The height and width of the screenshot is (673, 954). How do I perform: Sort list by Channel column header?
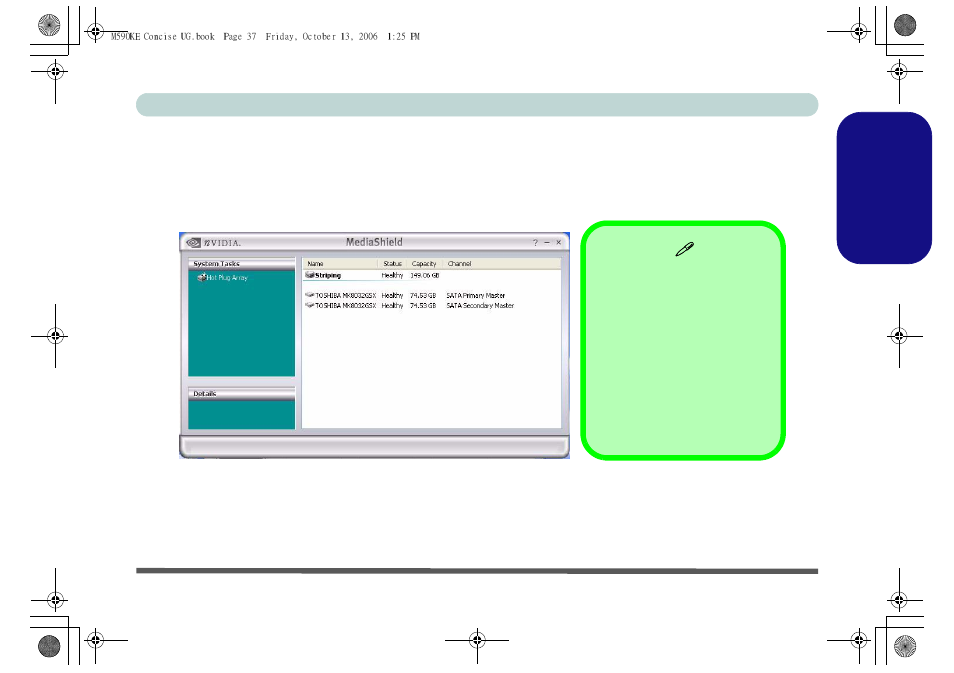[x=501, y=263]
